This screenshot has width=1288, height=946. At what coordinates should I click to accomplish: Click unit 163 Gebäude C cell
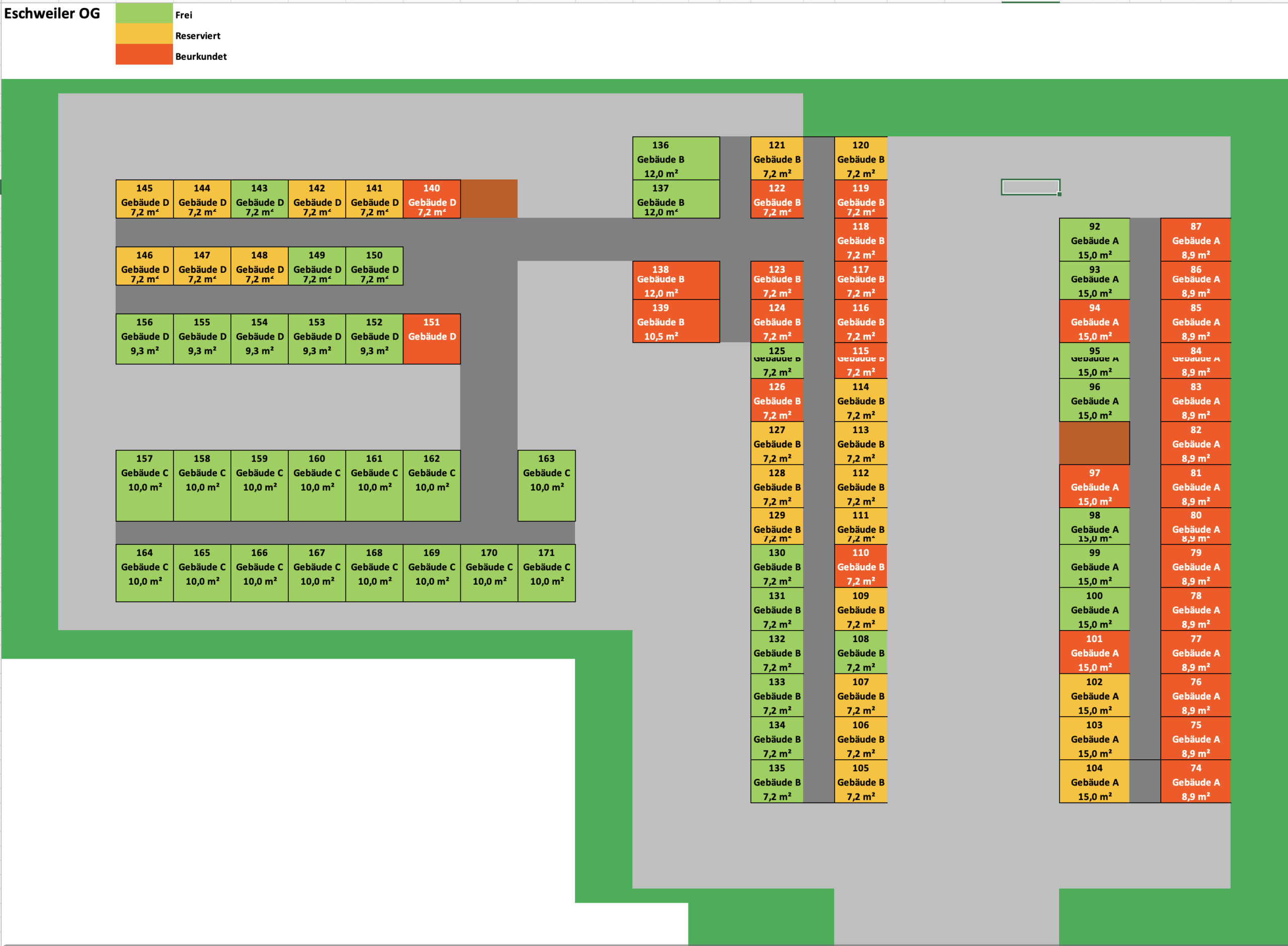[x=546, y=486]
